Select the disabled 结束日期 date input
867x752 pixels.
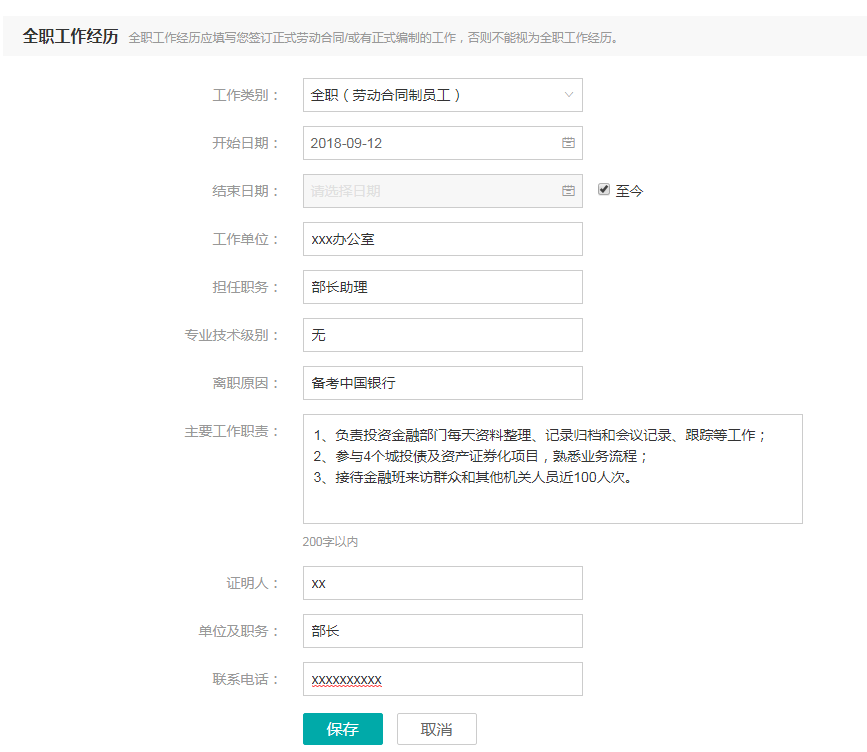point(430,191)
